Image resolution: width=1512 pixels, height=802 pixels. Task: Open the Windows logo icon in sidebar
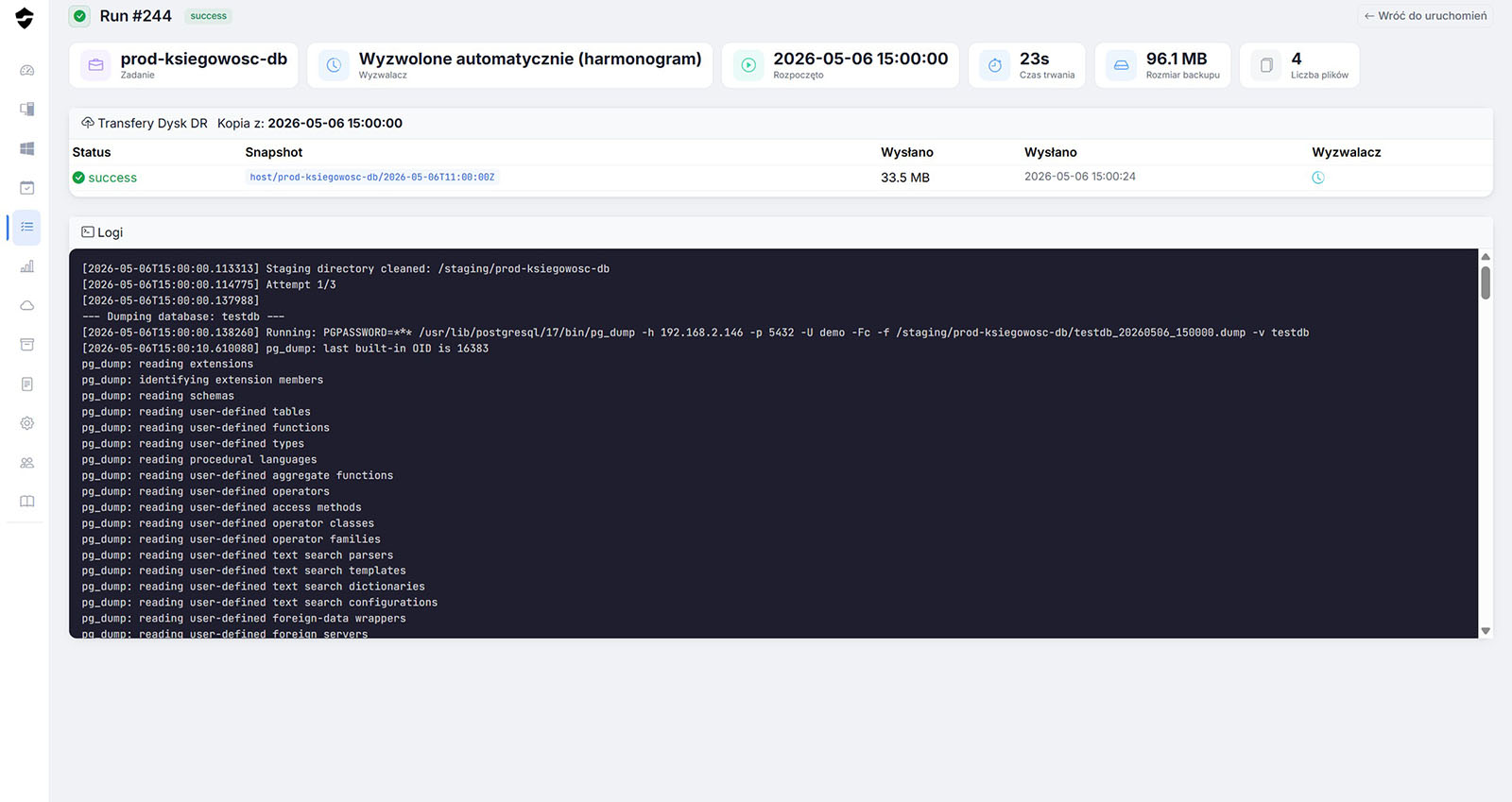click(27, 148)
